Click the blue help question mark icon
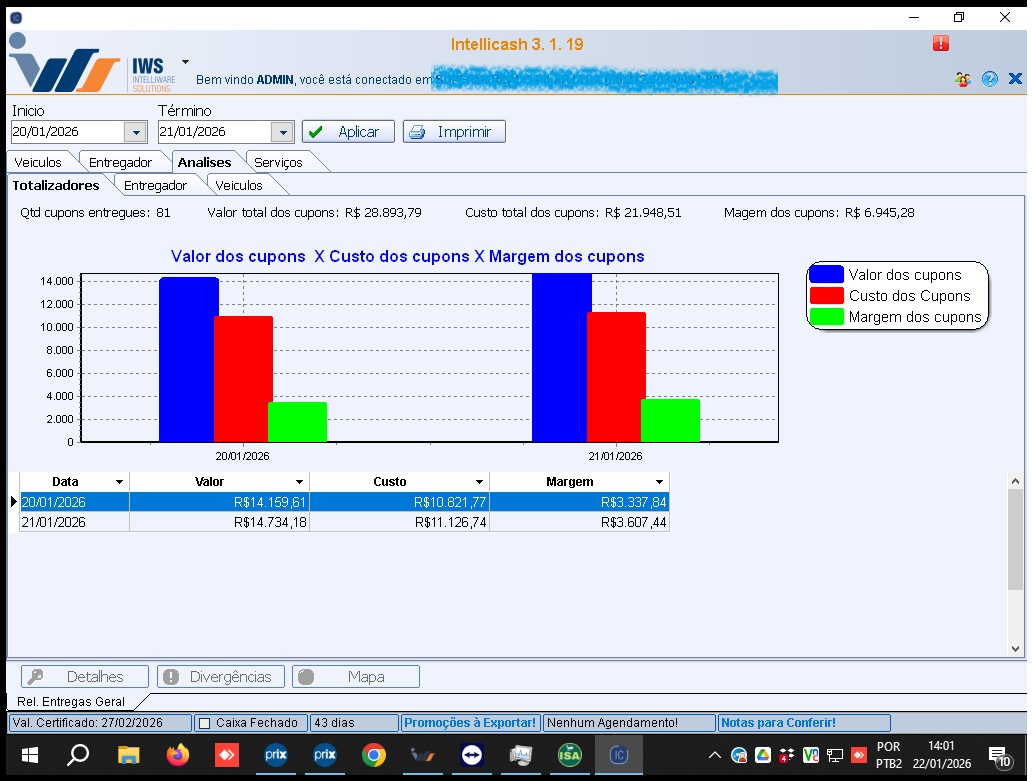Screen dimensions: 1032x781 (989, 79)
